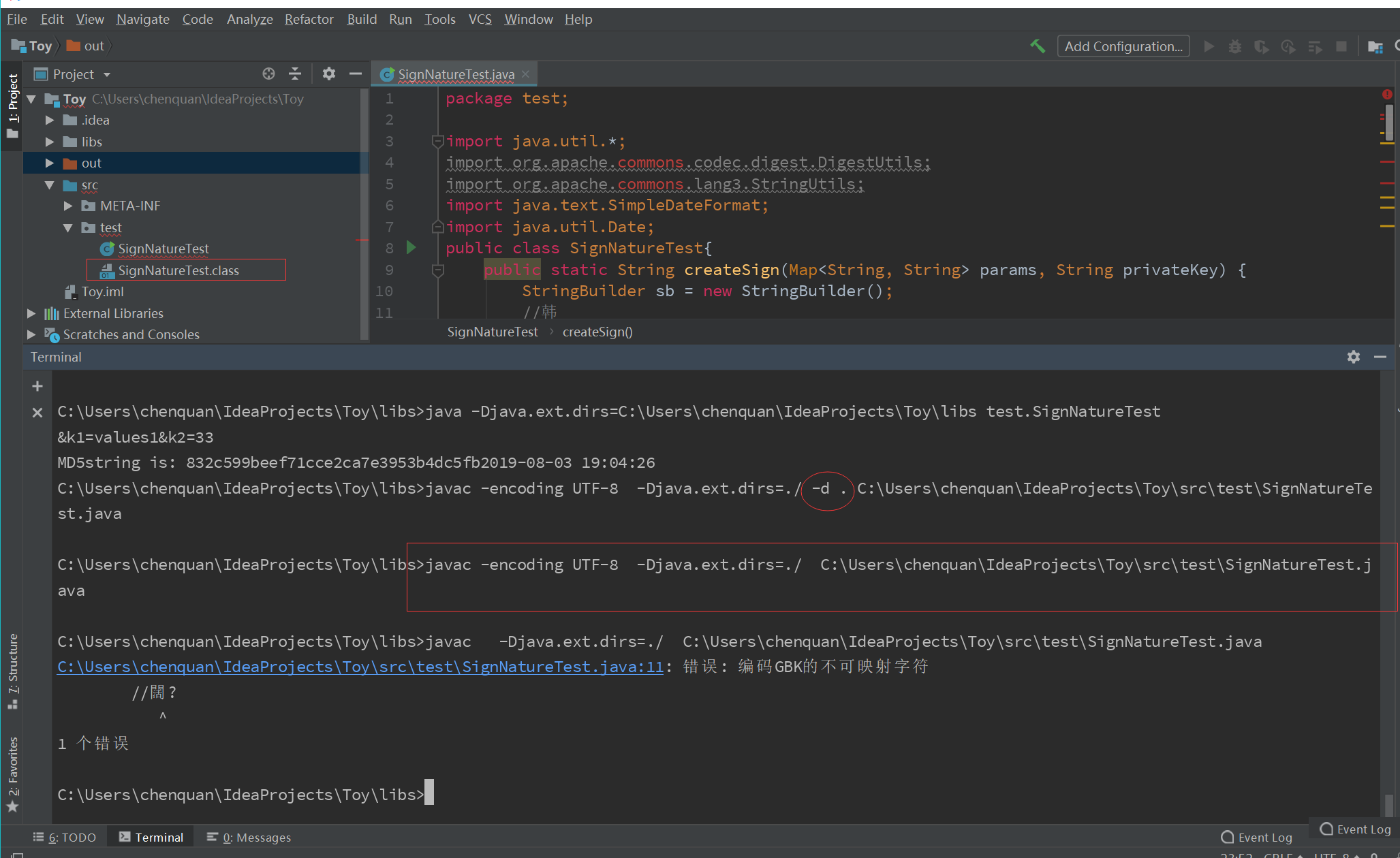This screenshot has height=858, width=1400.
Task: Toggle the Structure side tool window
Action: click(x=12, y=671)
